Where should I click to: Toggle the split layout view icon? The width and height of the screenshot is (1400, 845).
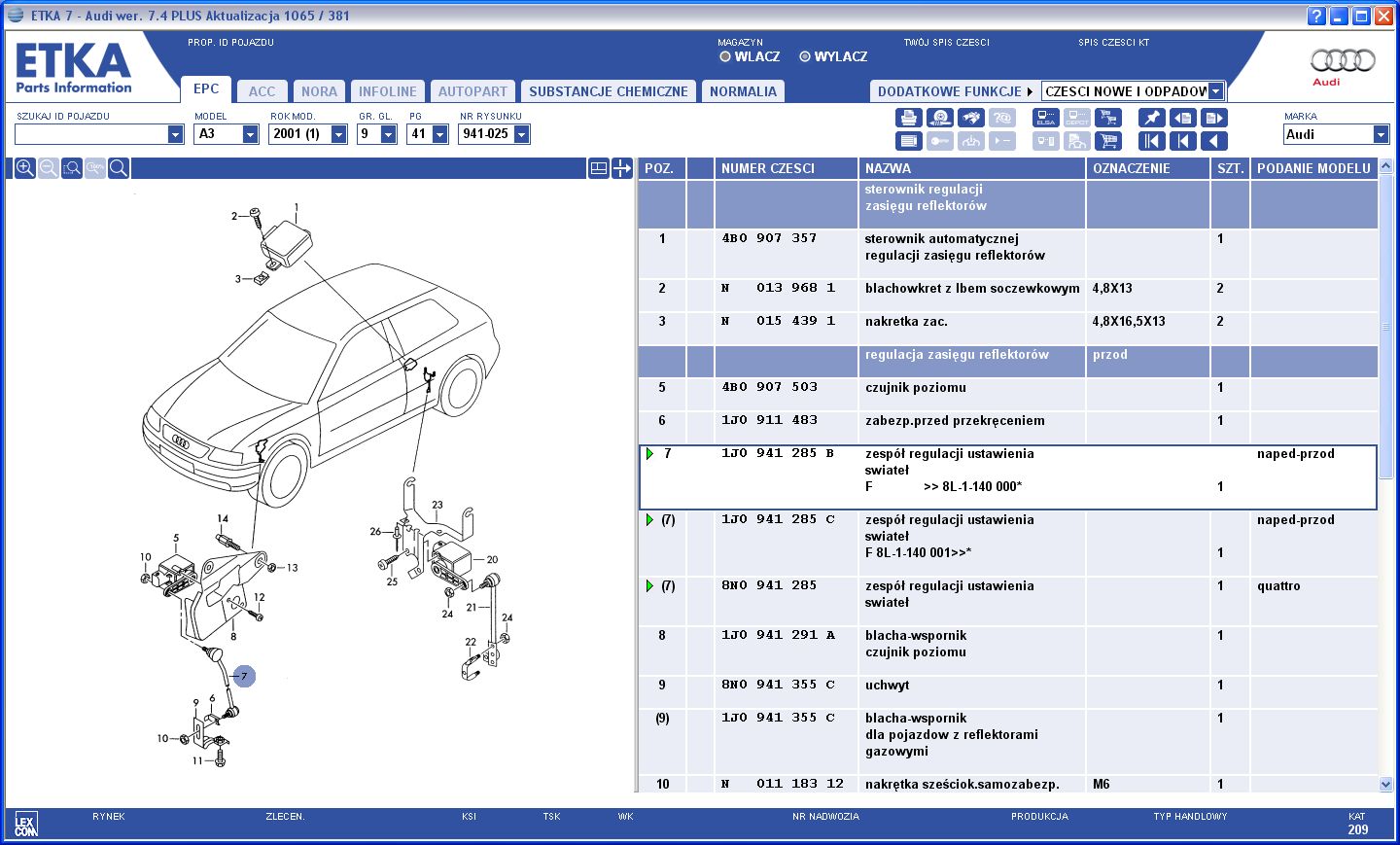click(599, 168)
